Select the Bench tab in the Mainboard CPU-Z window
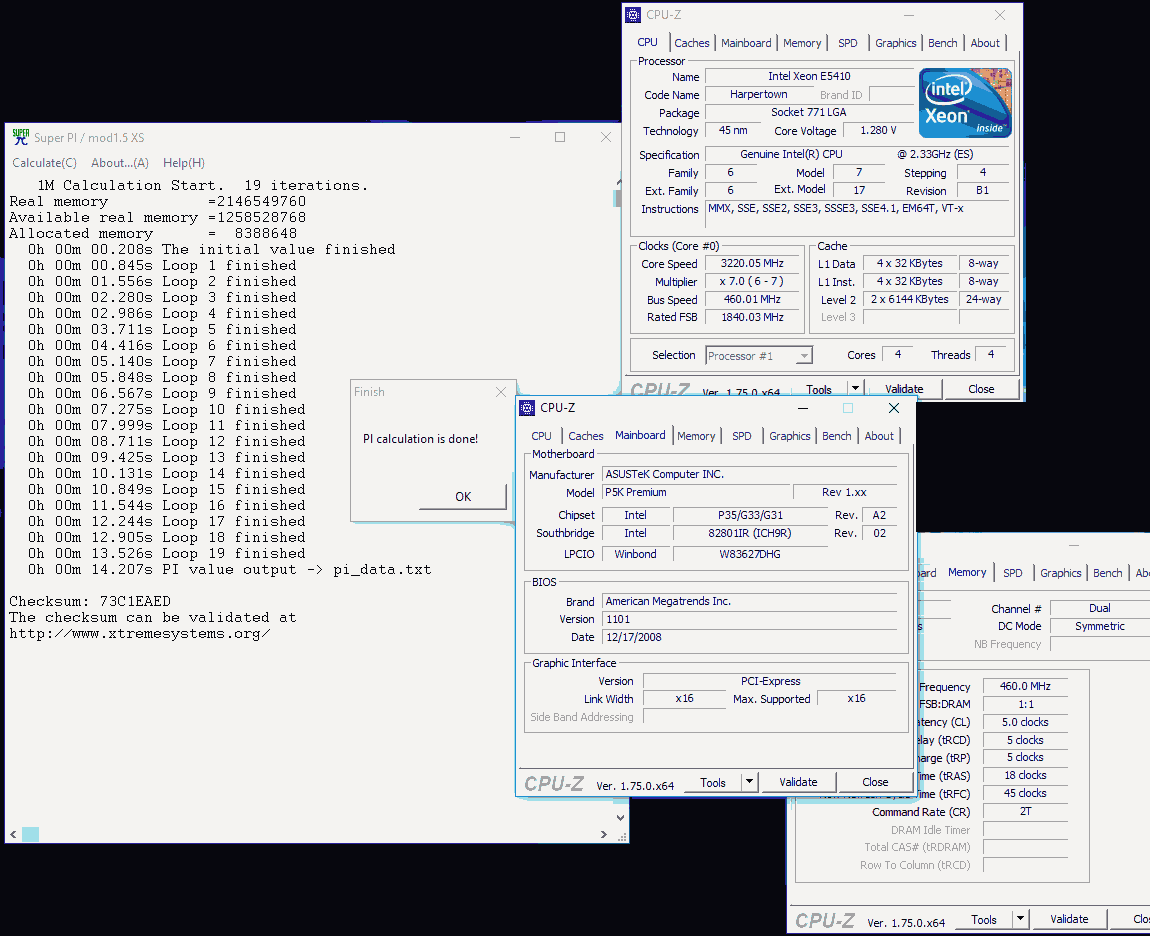Image resolution: width=1150 pixels, height=936 pixels. point(837,436)
